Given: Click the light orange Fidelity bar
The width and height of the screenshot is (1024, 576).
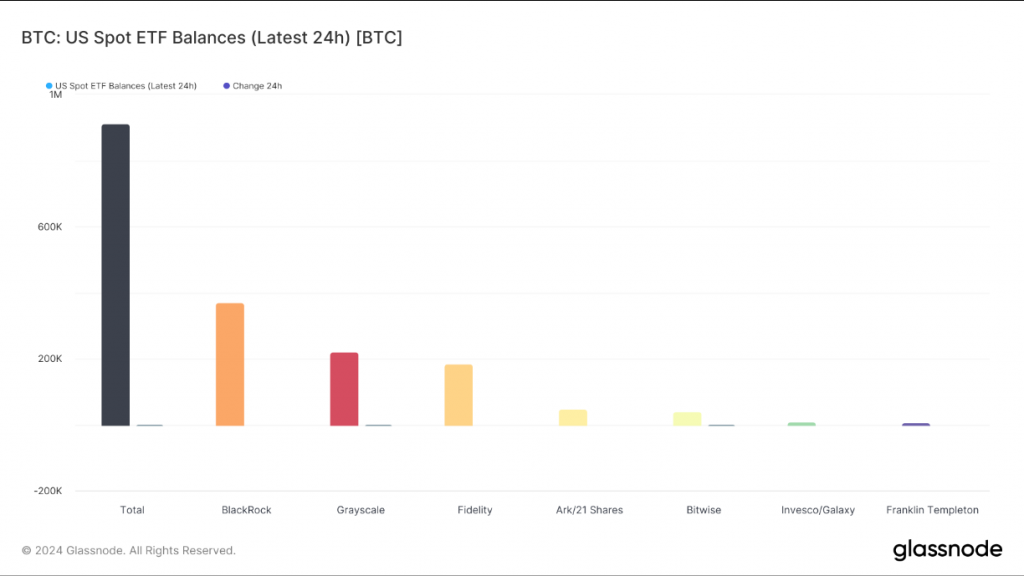Looking at the screenshot, I should 458,395.
